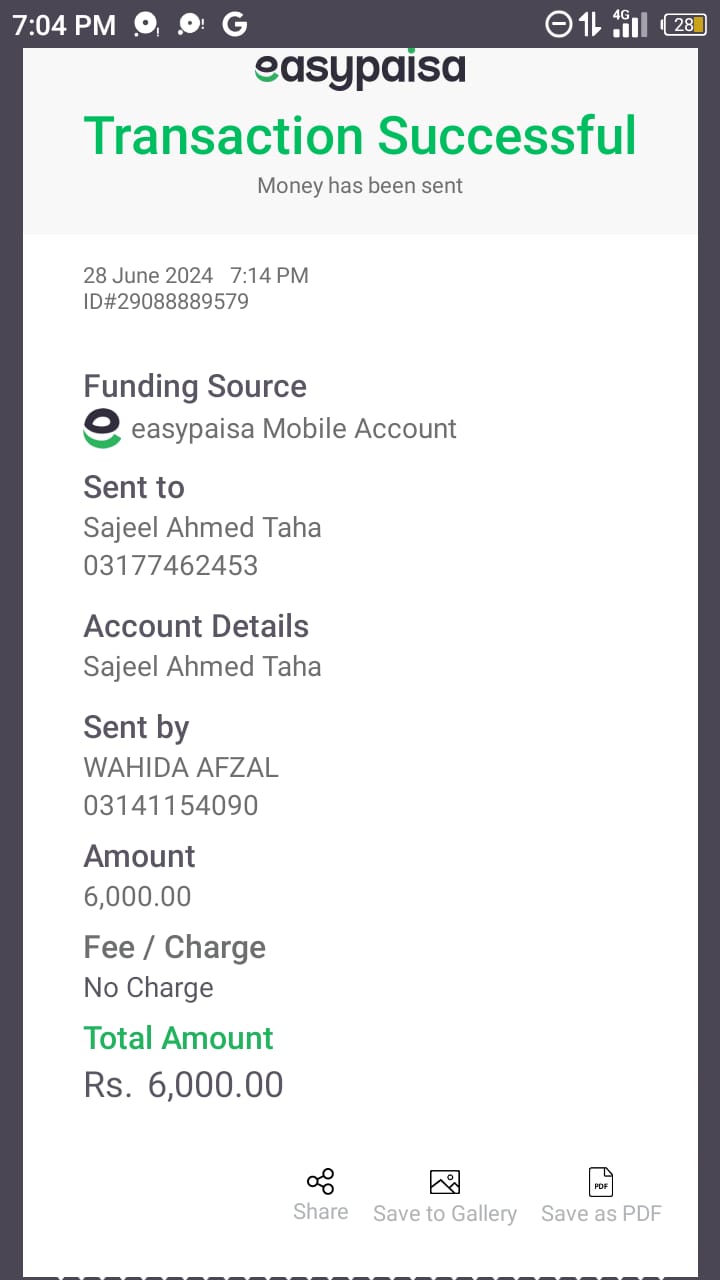Viewport: 720px width, 1280px height.
Task: Tap the Share icon
Action: tap(321, 1181)
